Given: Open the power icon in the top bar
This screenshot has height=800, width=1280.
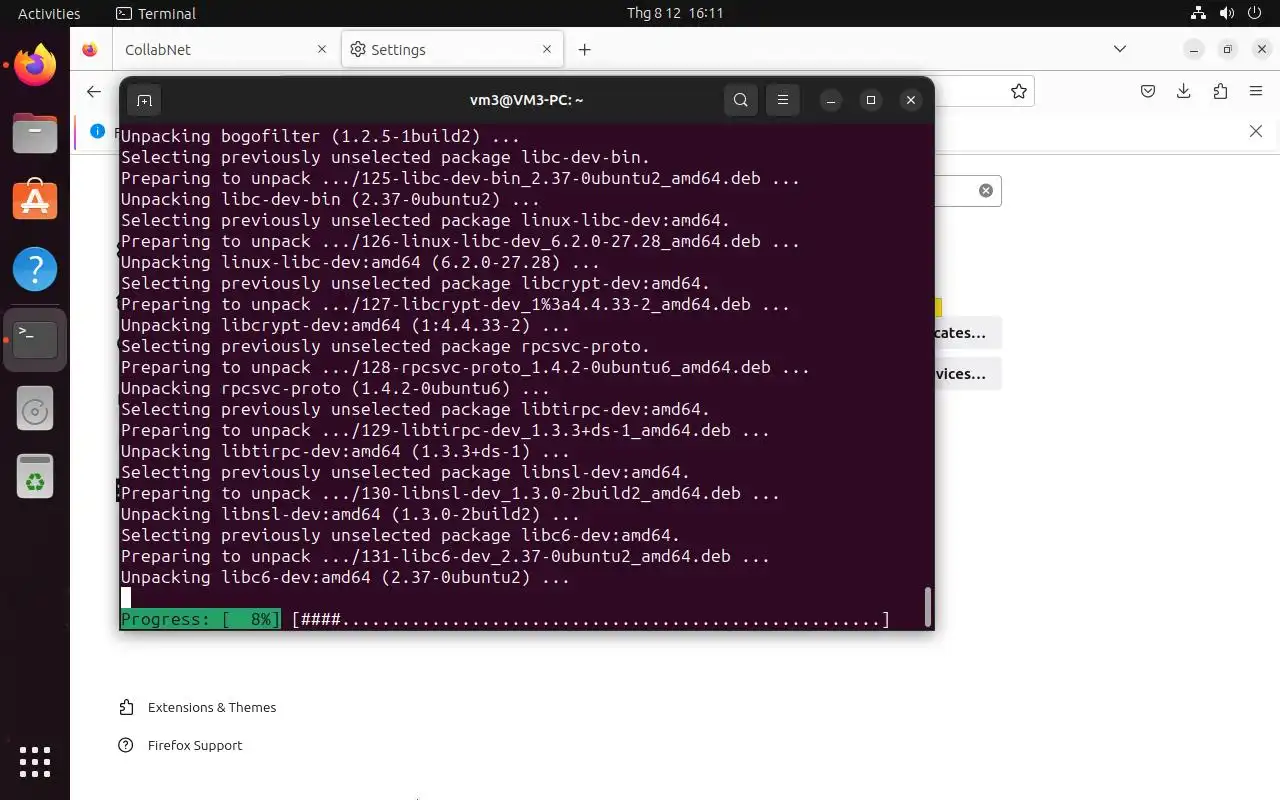Looking at the screenshot, I should click(1256, 13).
